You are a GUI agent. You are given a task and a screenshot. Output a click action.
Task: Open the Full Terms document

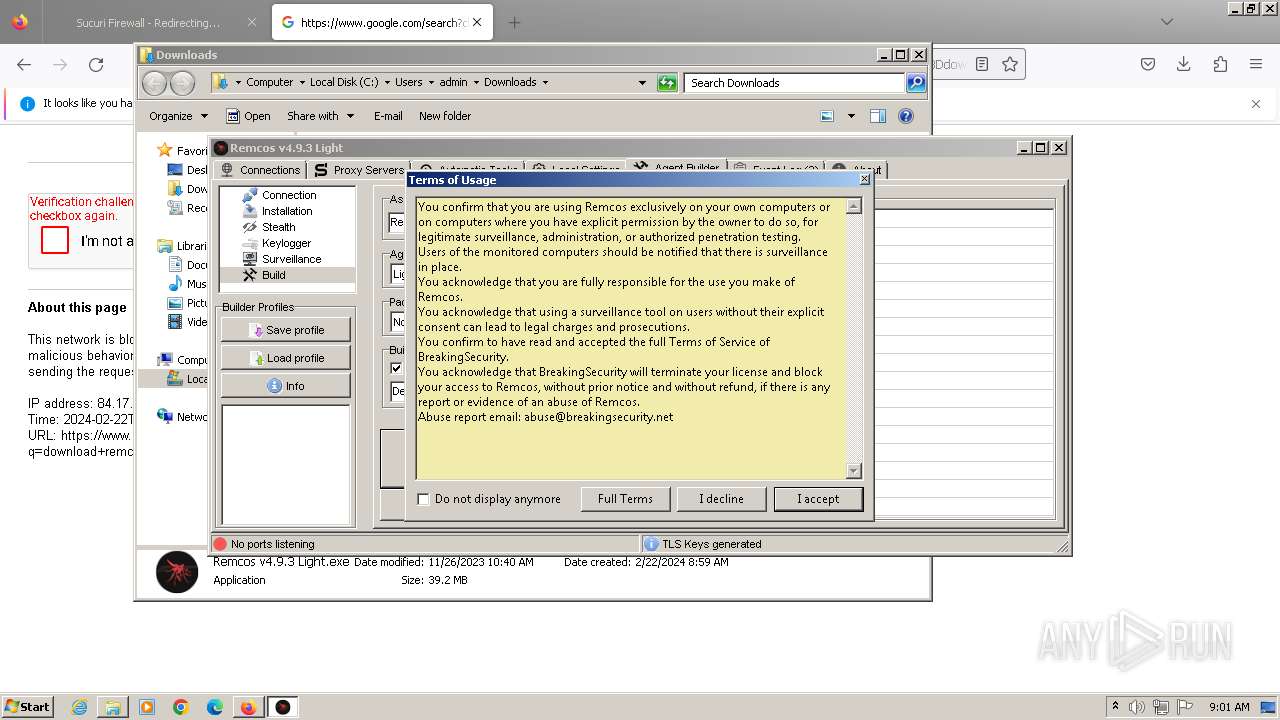click(x=625, y=498)
